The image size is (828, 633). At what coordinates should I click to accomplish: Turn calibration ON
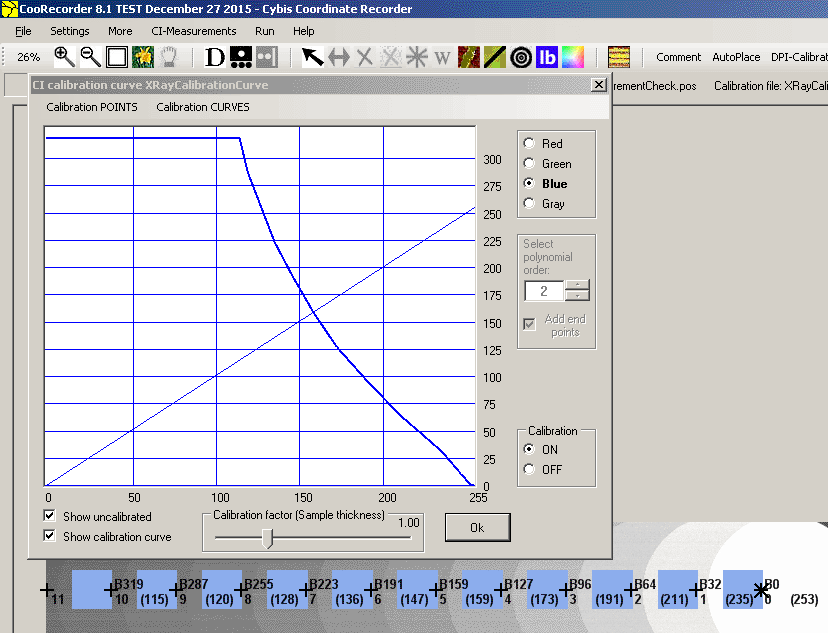[x=529, y=449]
